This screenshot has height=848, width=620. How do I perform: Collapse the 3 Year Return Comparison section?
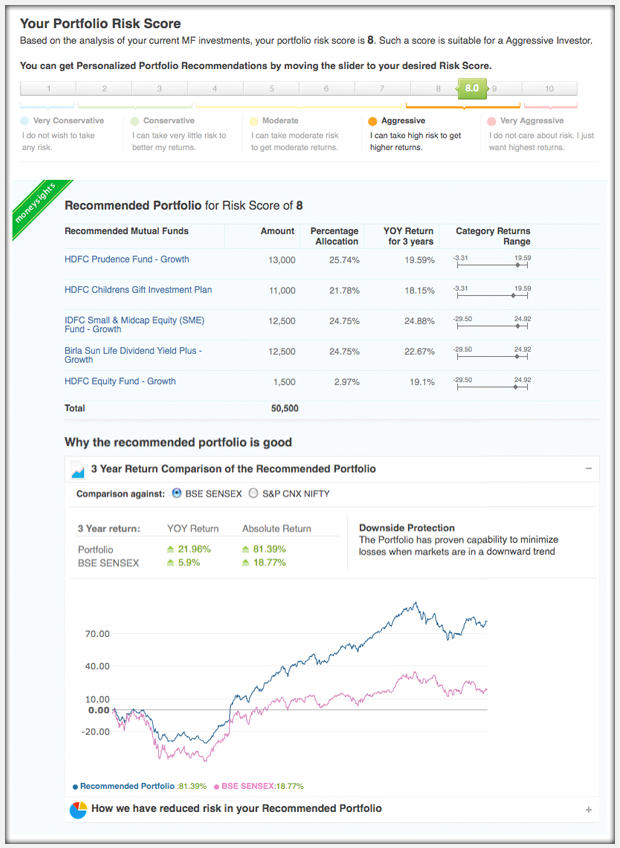(x=589, y=468)
